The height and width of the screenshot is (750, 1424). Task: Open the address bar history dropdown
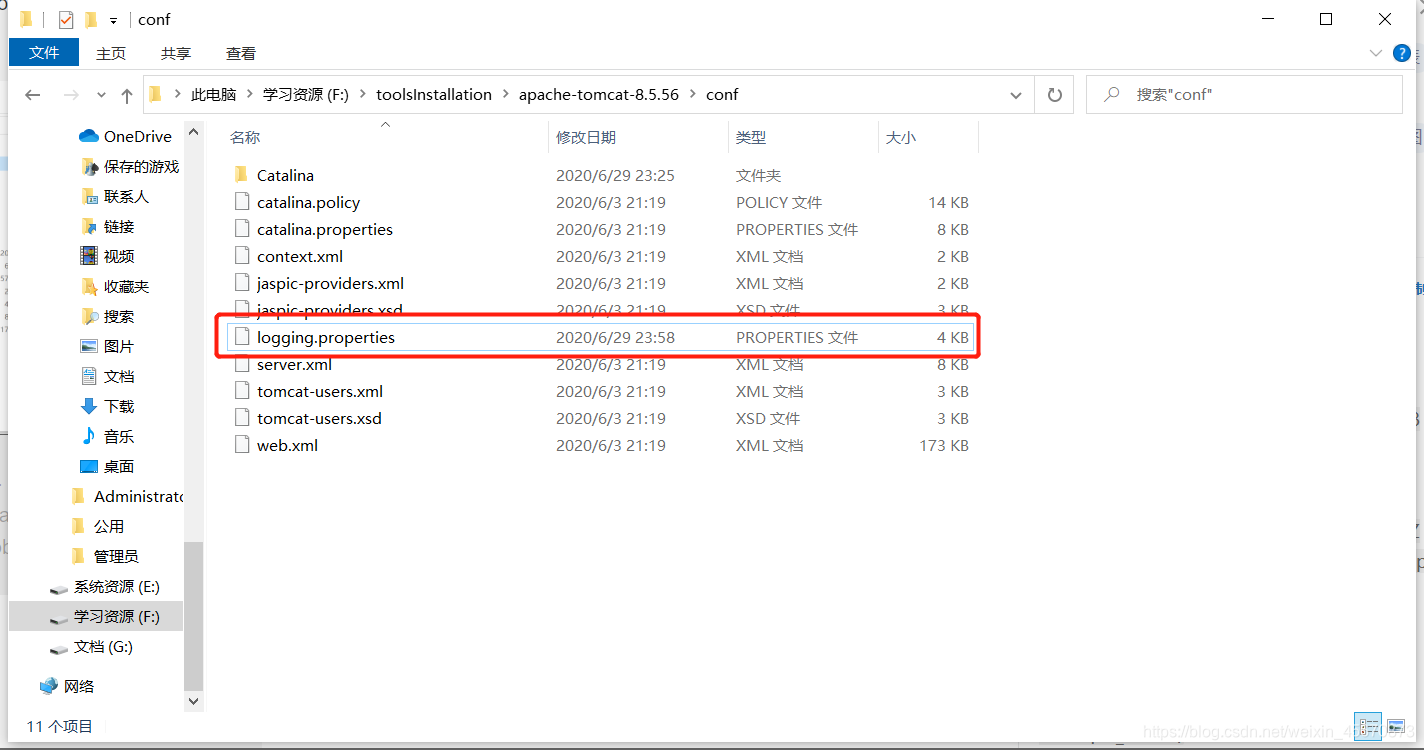pyautogui.click(x=1016, y=95)
